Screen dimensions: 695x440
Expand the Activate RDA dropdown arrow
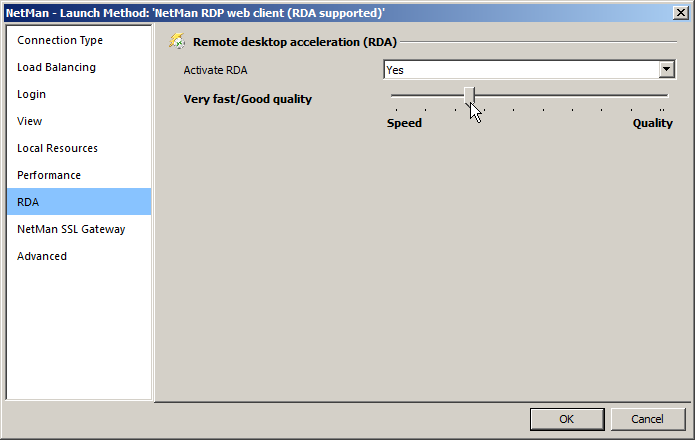click(x=667, y=70)
